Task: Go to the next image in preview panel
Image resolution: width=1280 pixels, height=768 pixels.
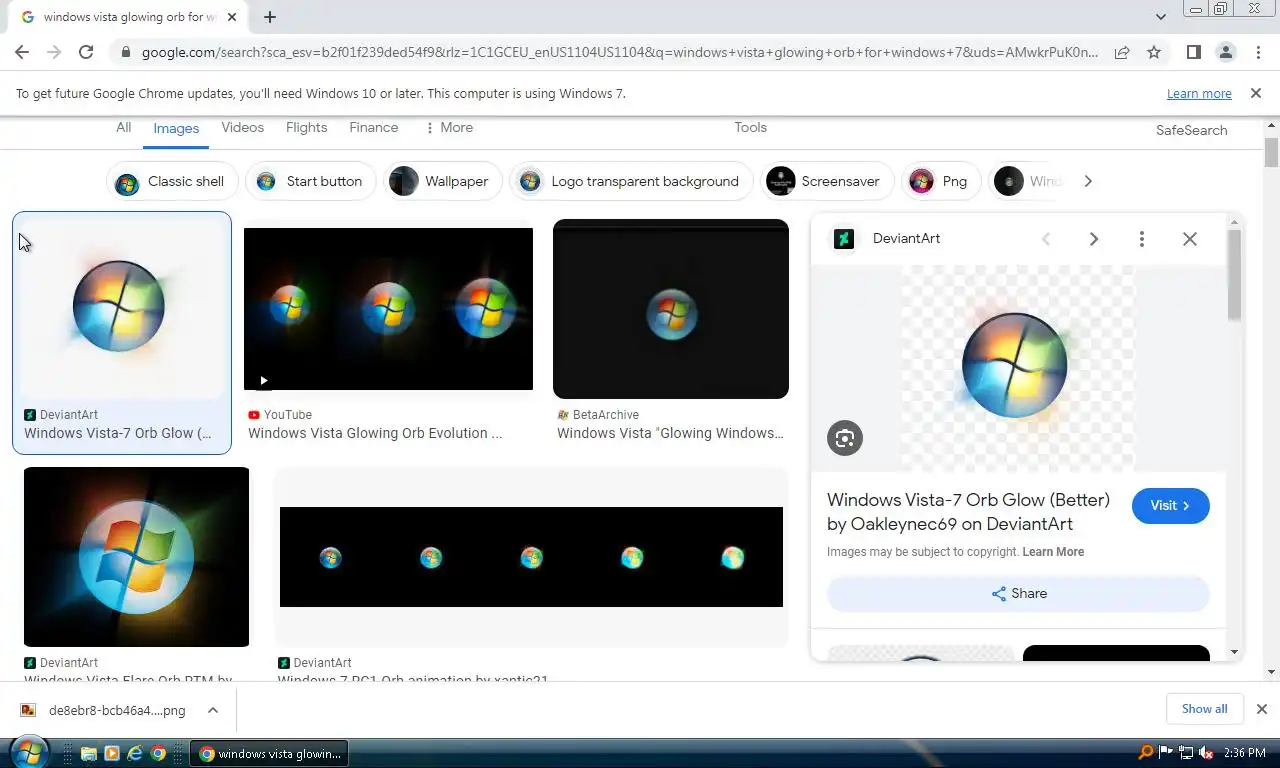Action: pyautogui.click(x=1093, y=239)
